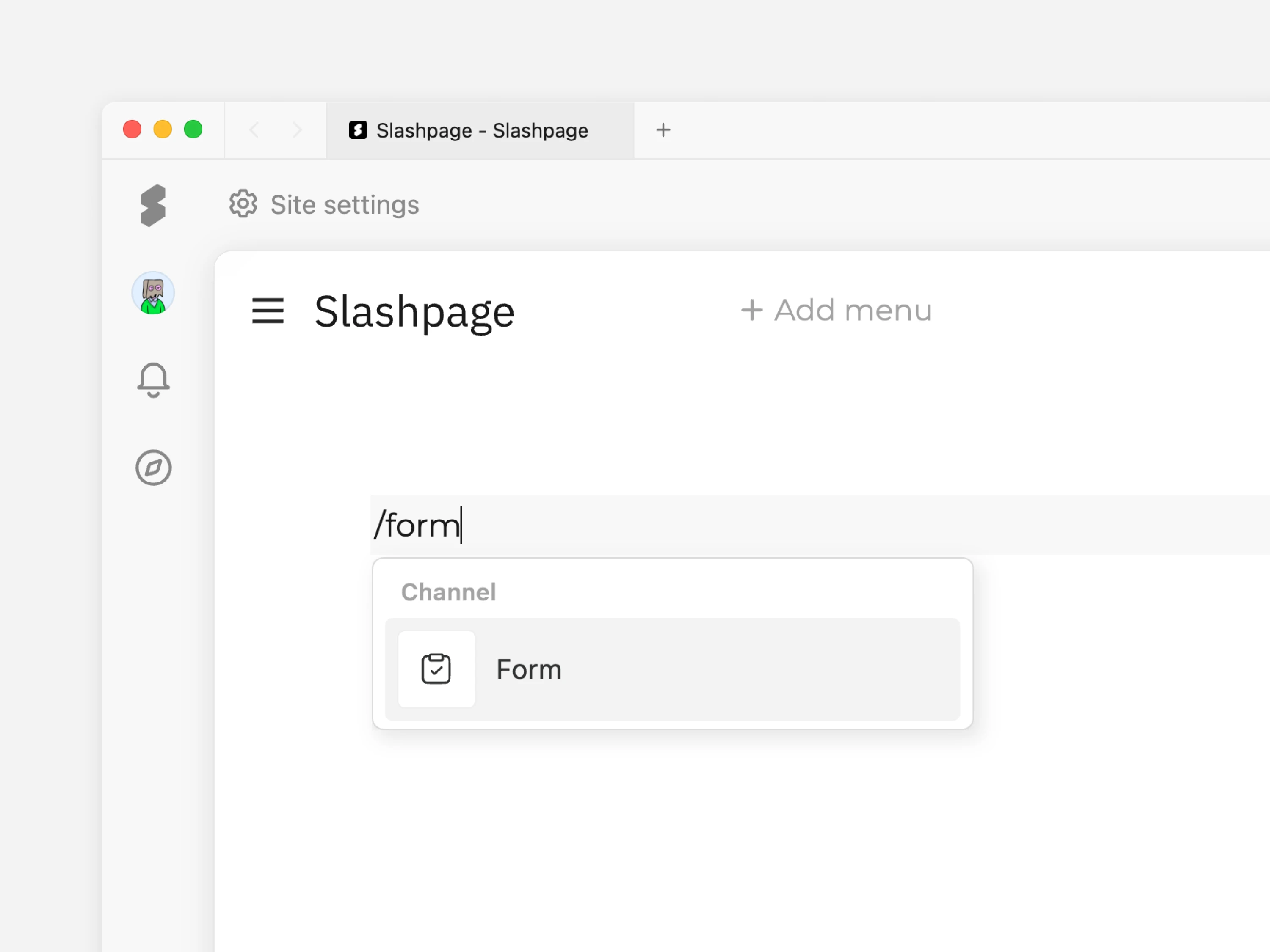Switch to the Slashpage - Slashpage tab

click(480, 130)
